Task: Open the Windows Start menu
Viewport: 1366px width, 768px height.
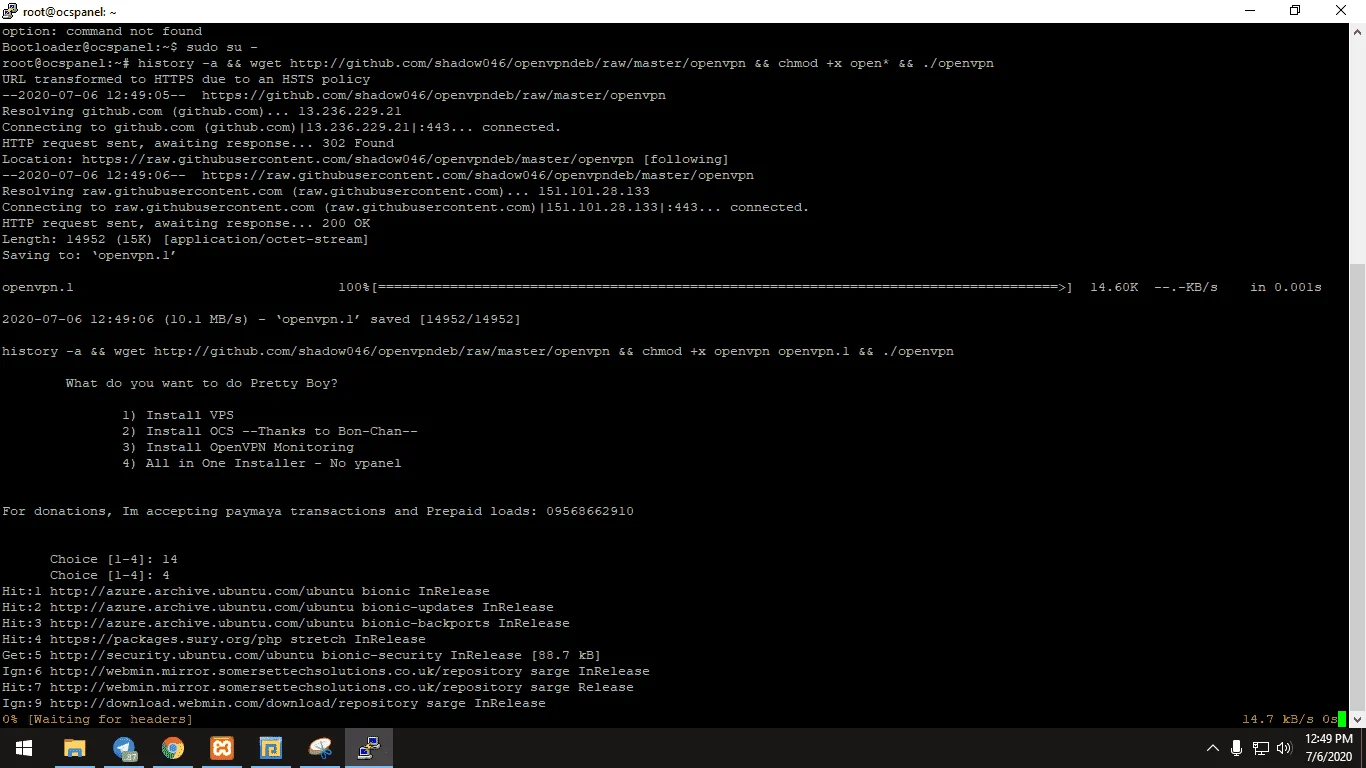Action: (23, 748)
